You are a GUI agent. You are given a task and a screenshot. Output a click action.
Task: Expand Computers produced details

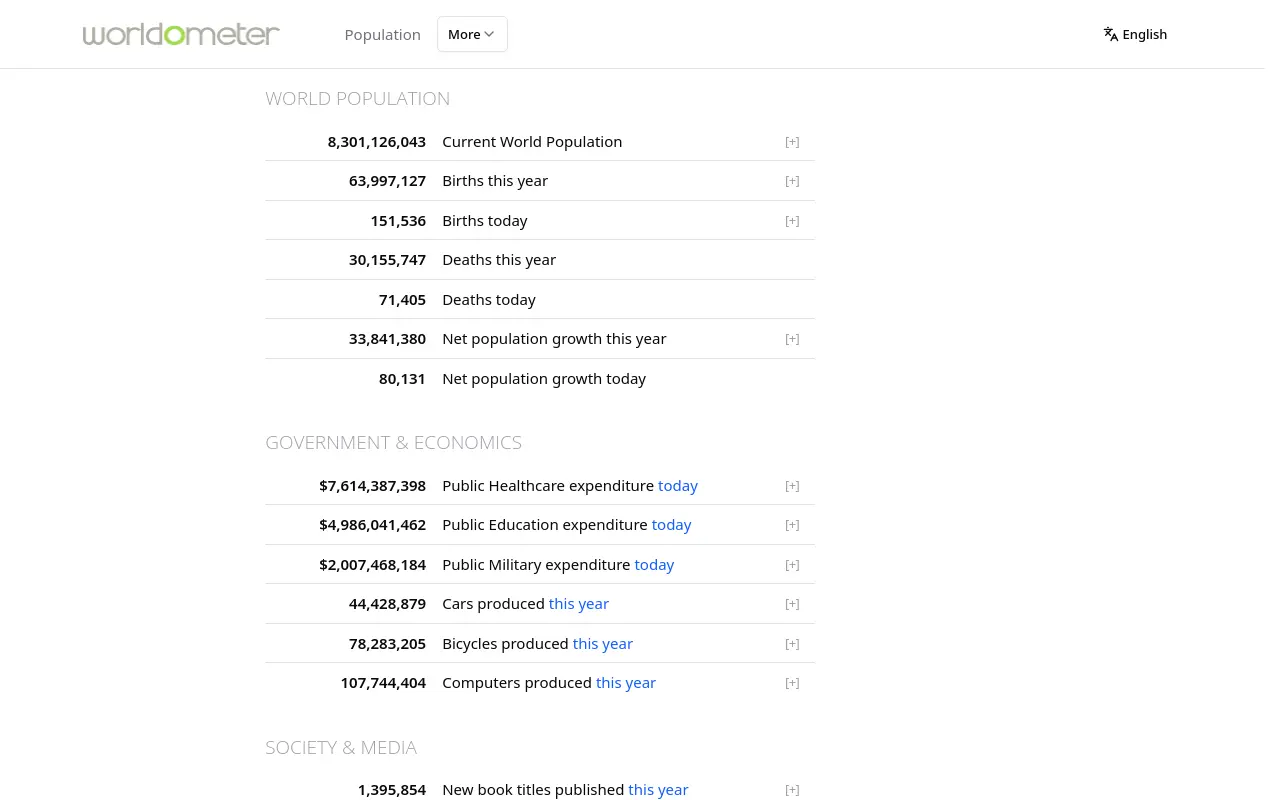click(792, 683)
